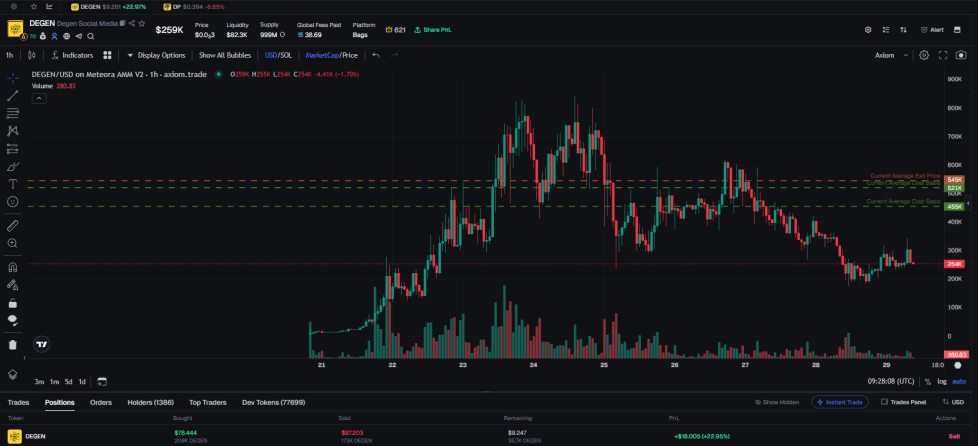978x446 pixels.
Task: Pick the ruler measure tool
Action: point(13,225)
